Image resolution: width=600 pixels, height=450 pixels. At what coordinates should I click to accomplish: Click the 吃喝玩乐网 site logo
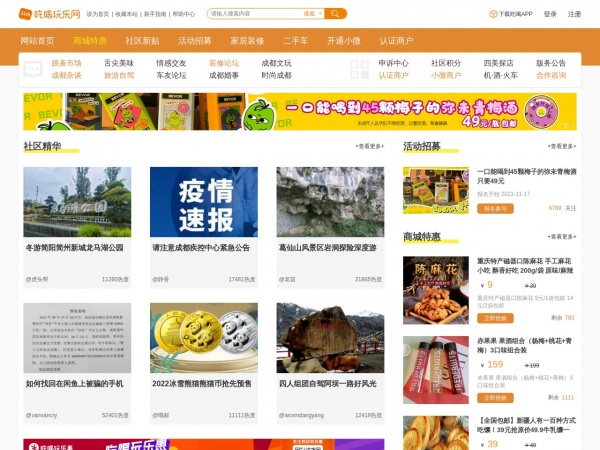pos(50,14)
